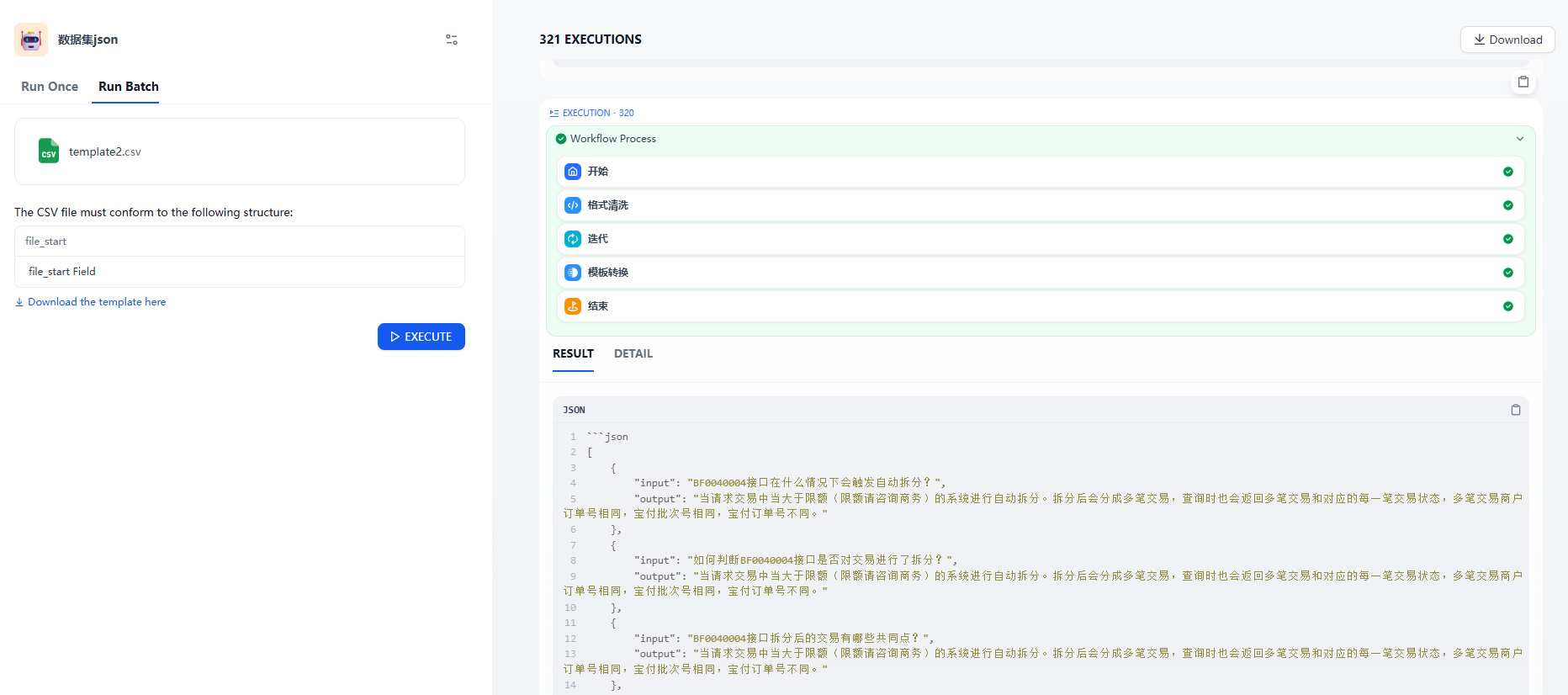Image resolution: width=1568 pixels, height=695 pixels.
Task: Click the input line starting BF0040004接口在什么情况下
Action: [x=790, y=483]
